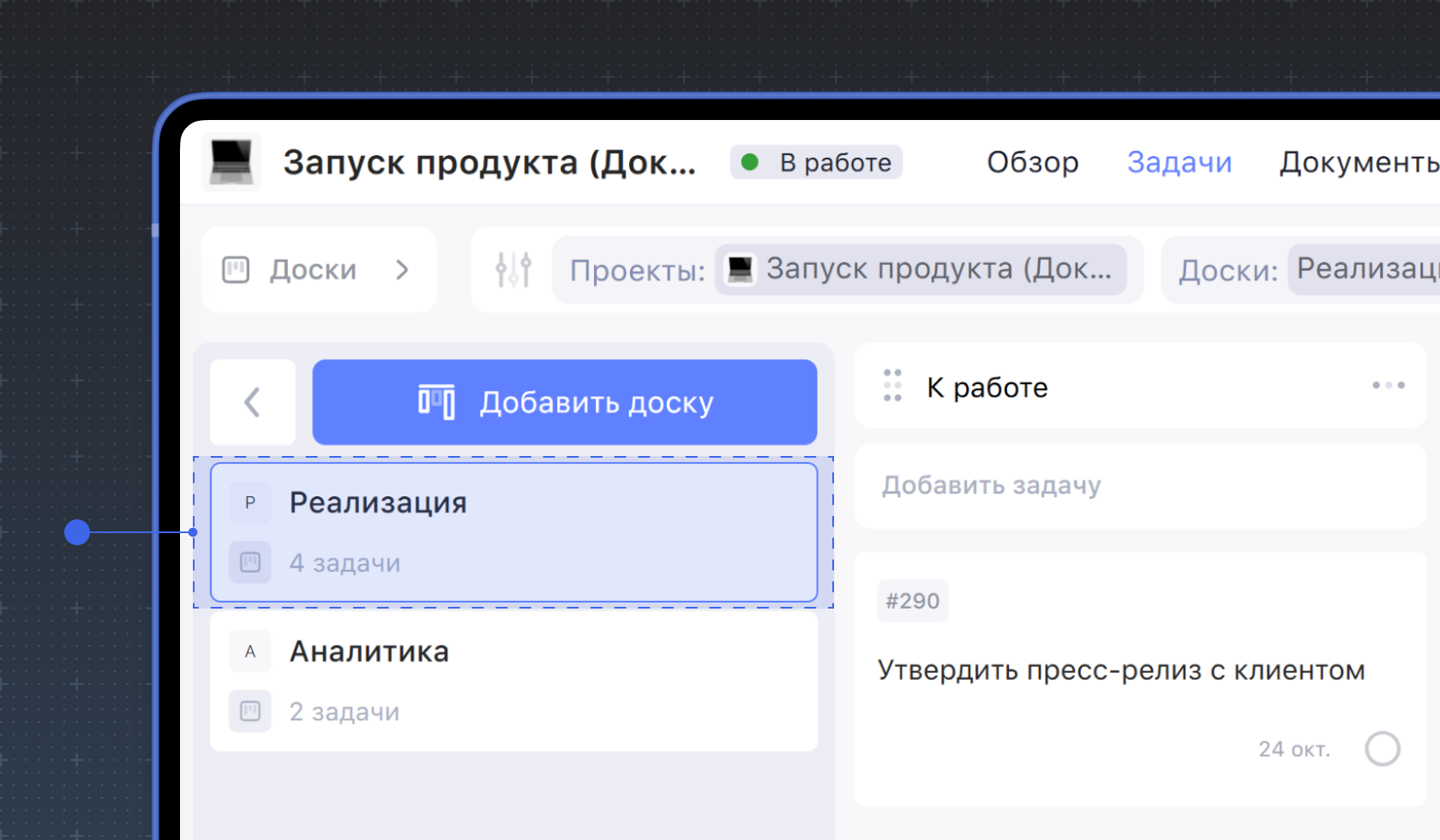The image size is (1440, 840).
Task: Expand the Доски panel chevron
Action: click(402, 270)
